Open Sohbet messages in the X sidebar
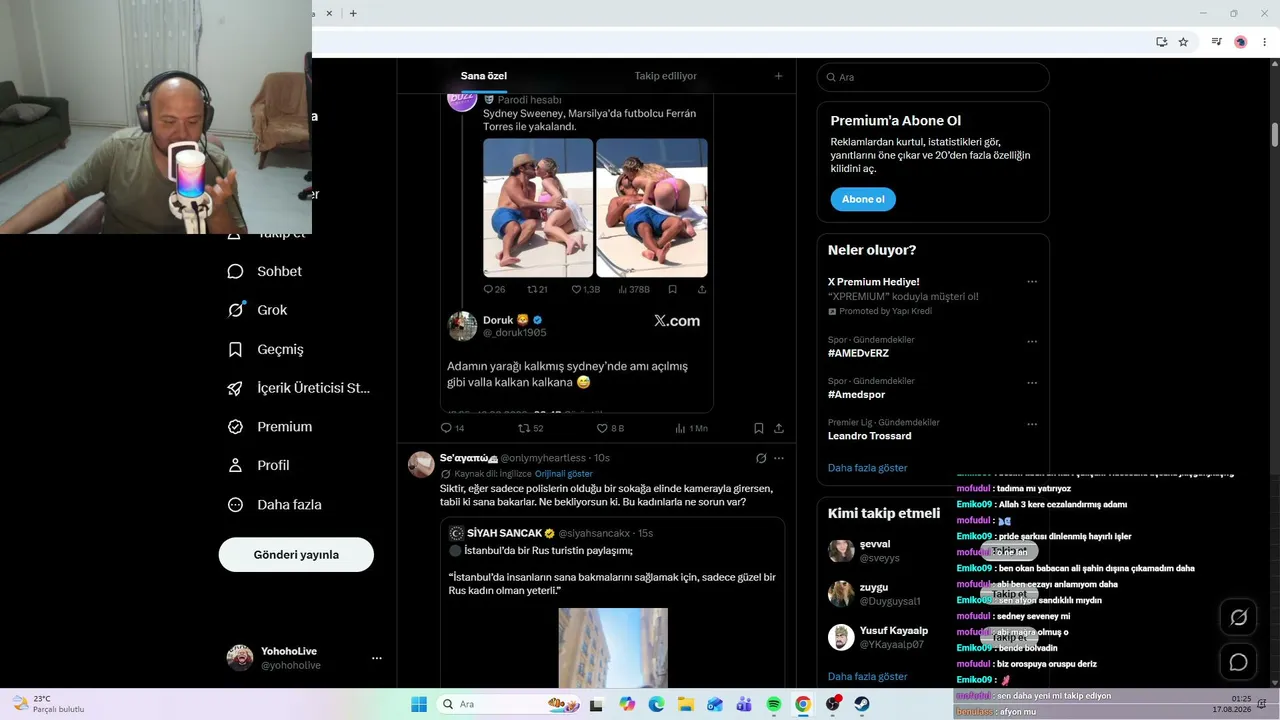This screenshot has height=720, width=1280. point(264,271)
